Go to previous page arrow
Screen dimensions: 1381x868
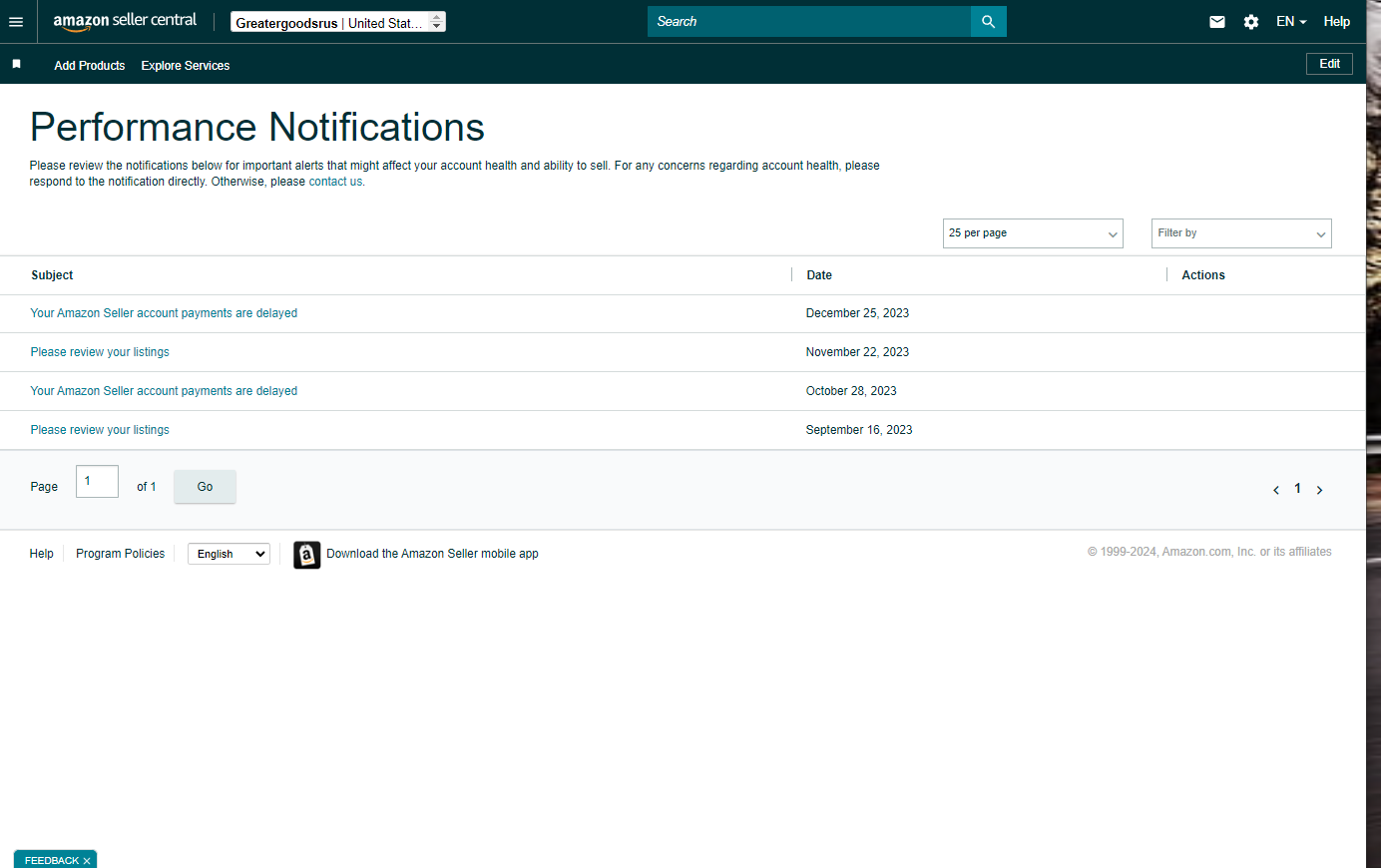[x=1276, y=490]
